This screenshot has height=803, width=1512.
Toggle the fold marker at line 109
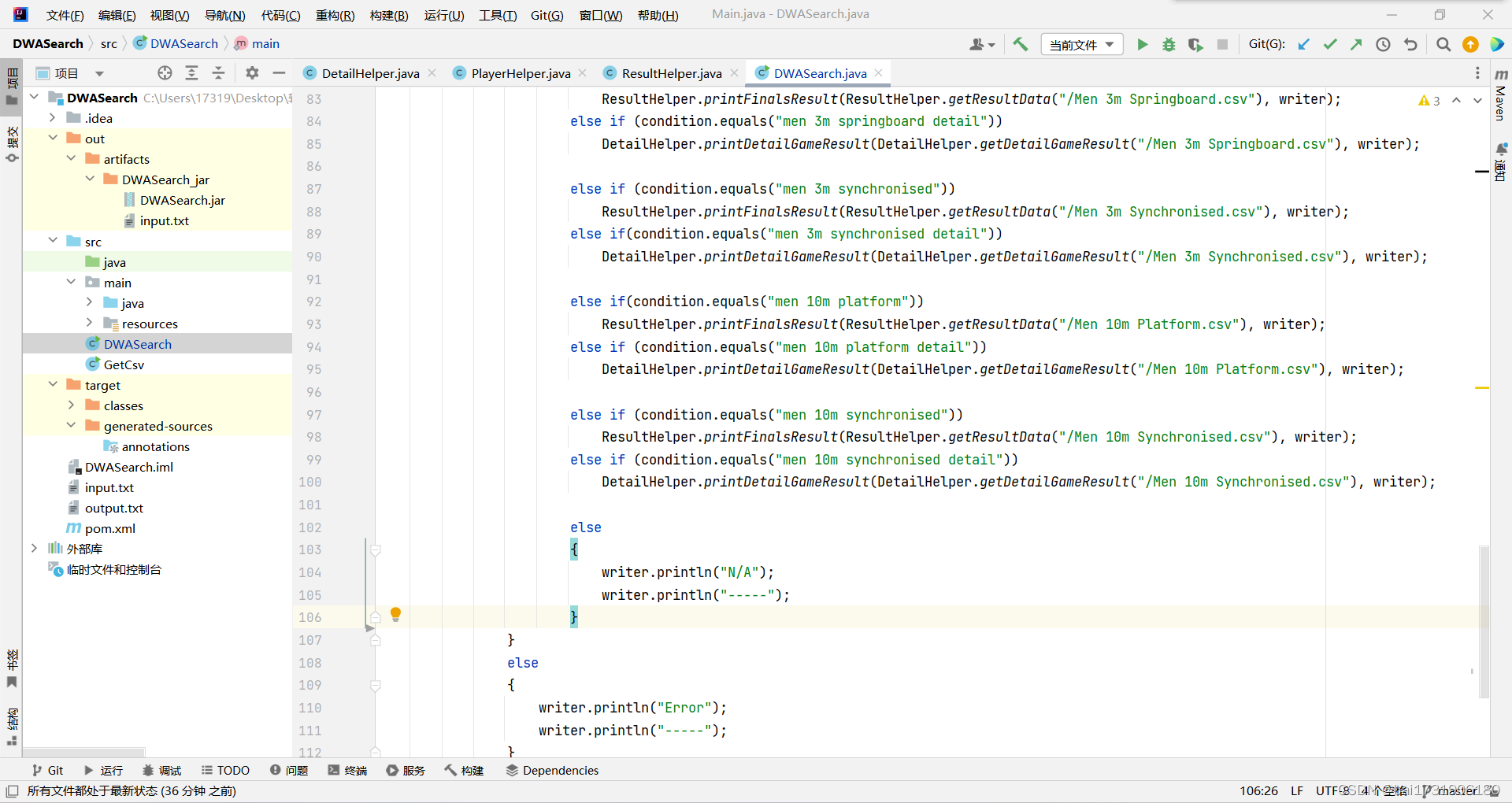tap(376, 685)
